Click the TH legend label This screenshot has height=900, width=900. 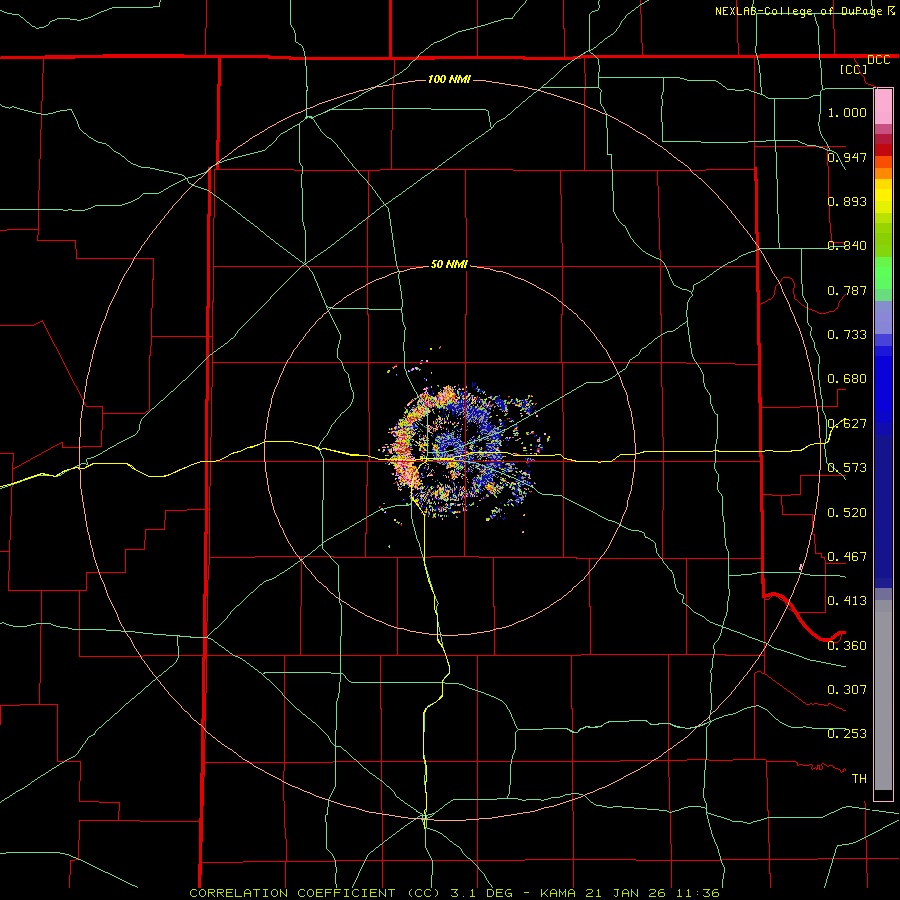point(859,779)
